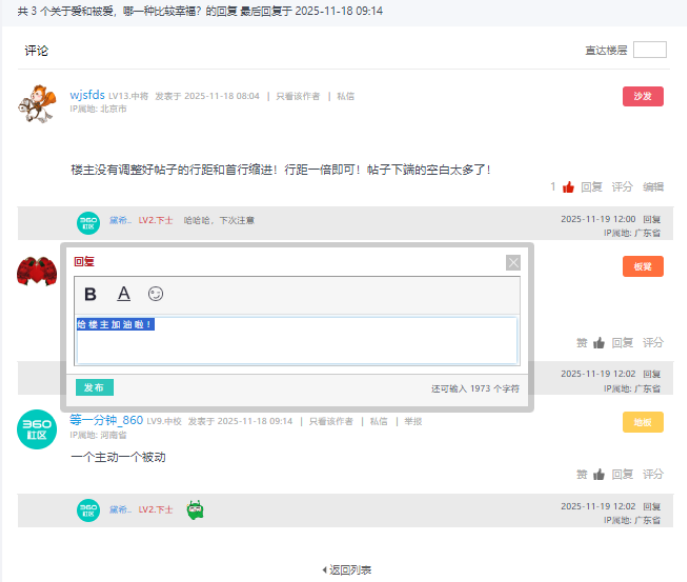Go back via 返回列表 arrow link
The image size is (687, 582).
pyautogui.click(x=346, y=570)
